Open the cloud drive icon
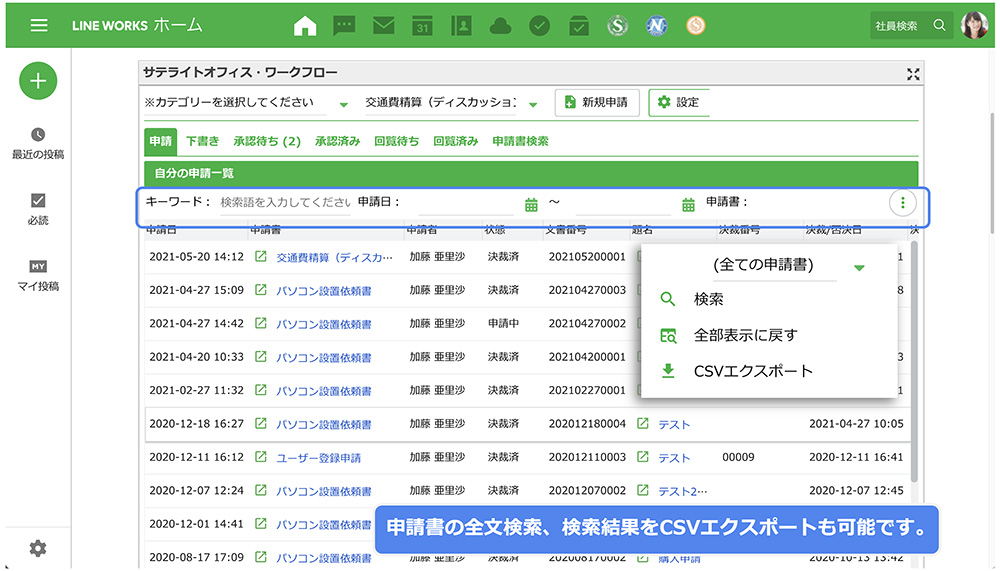Screen dimensions: 1000x571 pos(501,26)
